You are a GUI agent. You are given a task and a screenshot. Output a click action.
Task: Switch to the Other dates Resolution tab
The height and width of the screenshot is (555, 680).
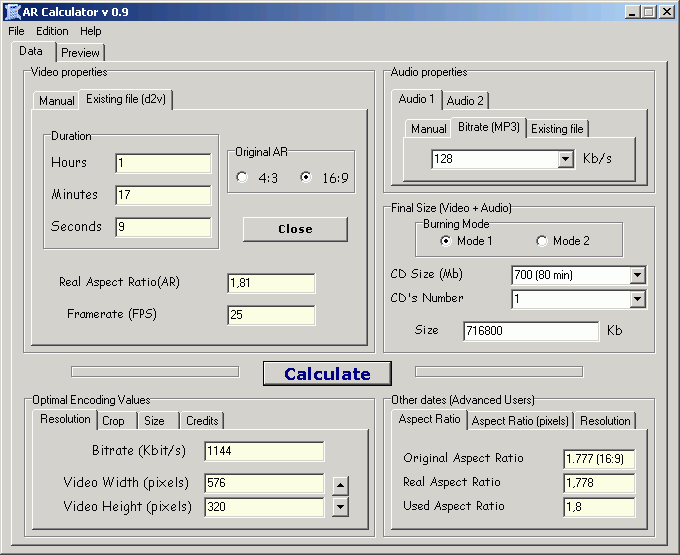605,421
